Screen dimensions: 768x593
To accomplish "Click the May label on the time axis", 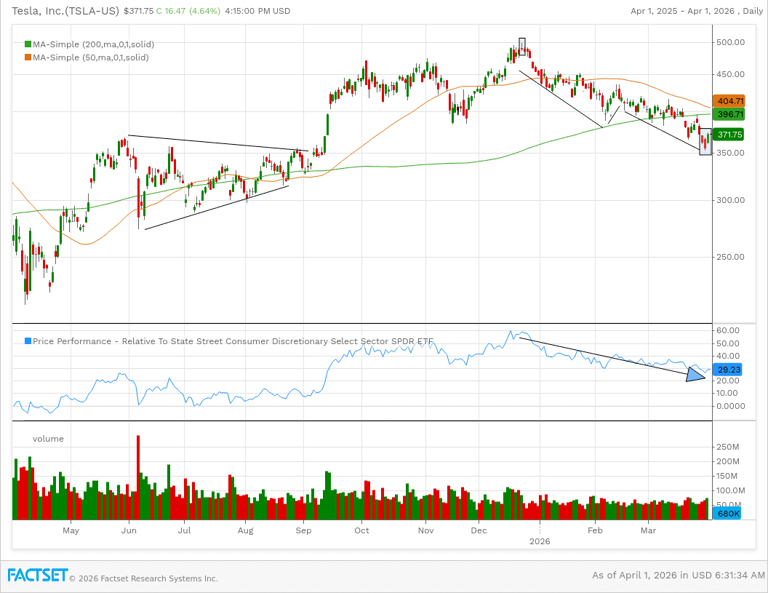I will [x=71, y=530].
